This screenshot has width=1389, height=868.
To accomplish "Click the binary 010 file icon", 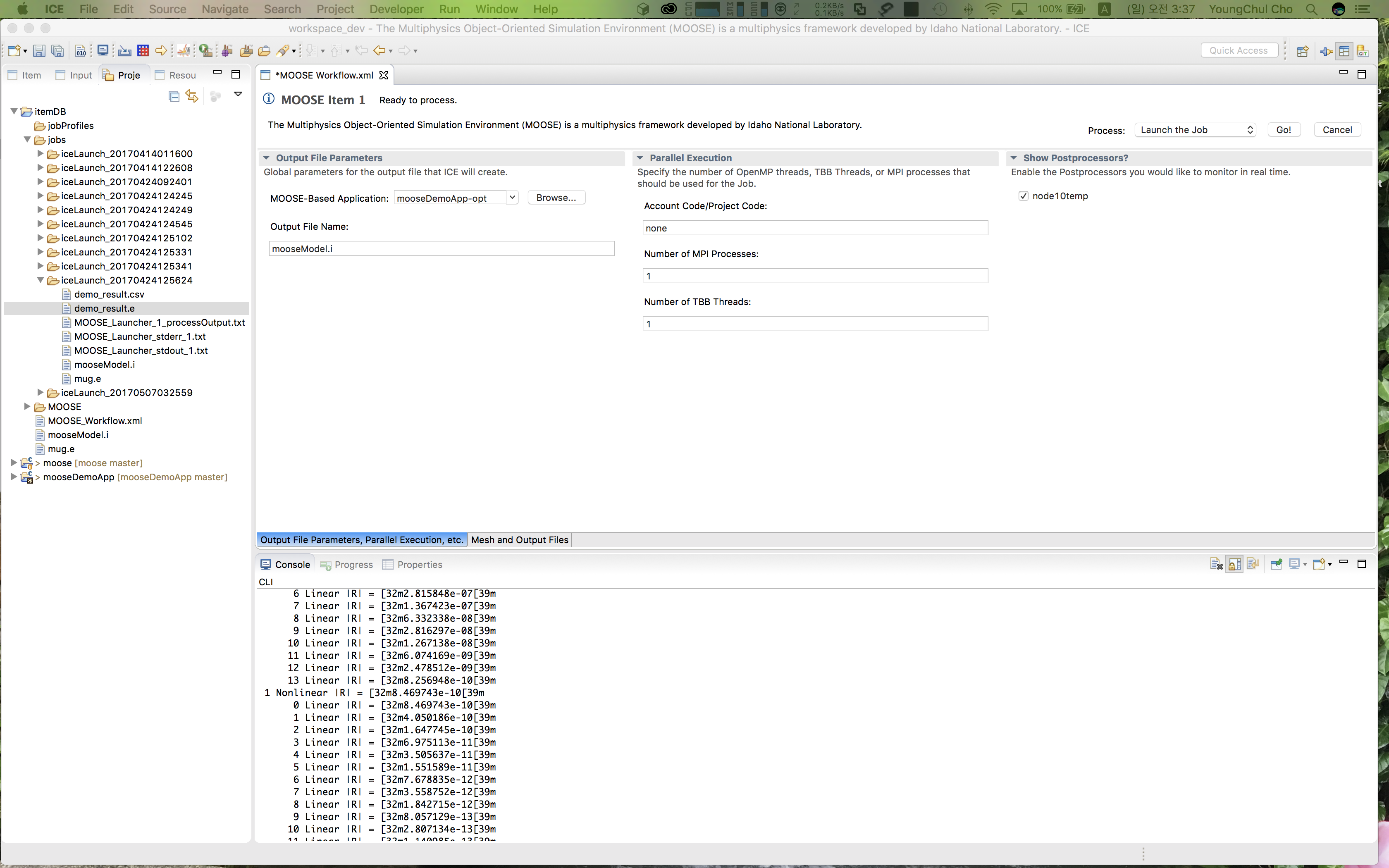I will click(81, 50).
